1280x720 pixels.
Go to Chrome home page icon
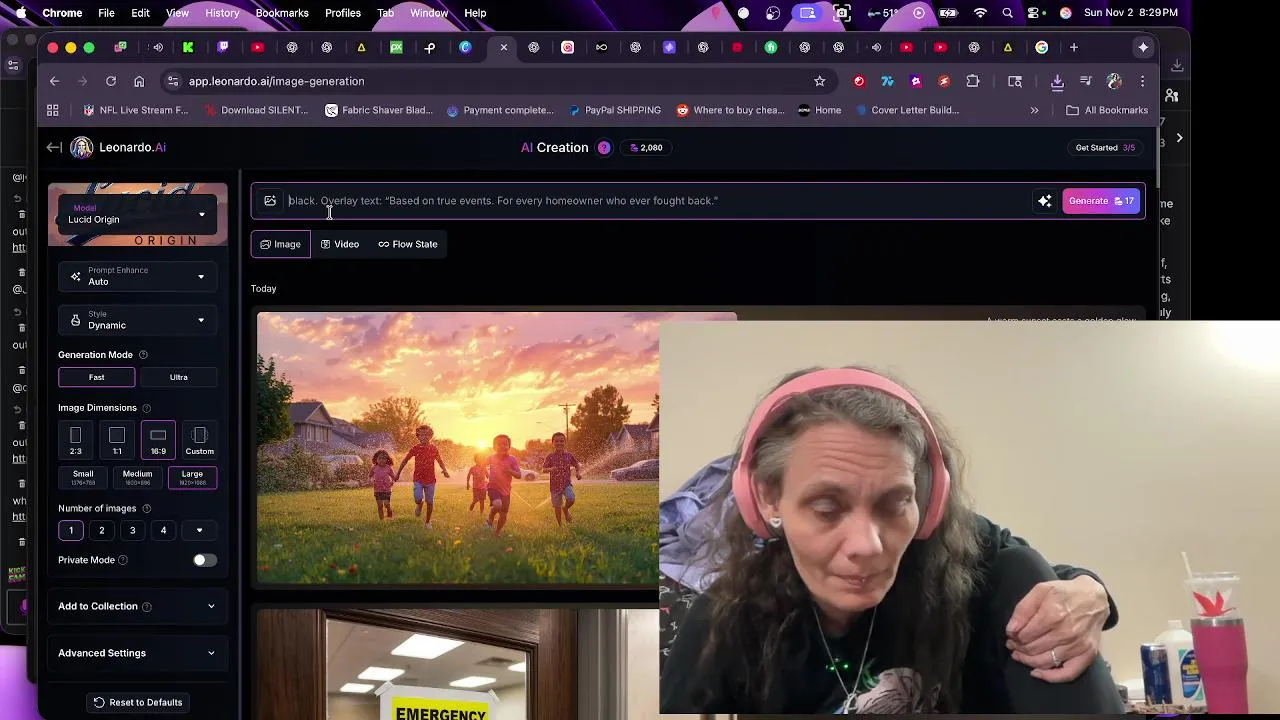tap(139, 81)
